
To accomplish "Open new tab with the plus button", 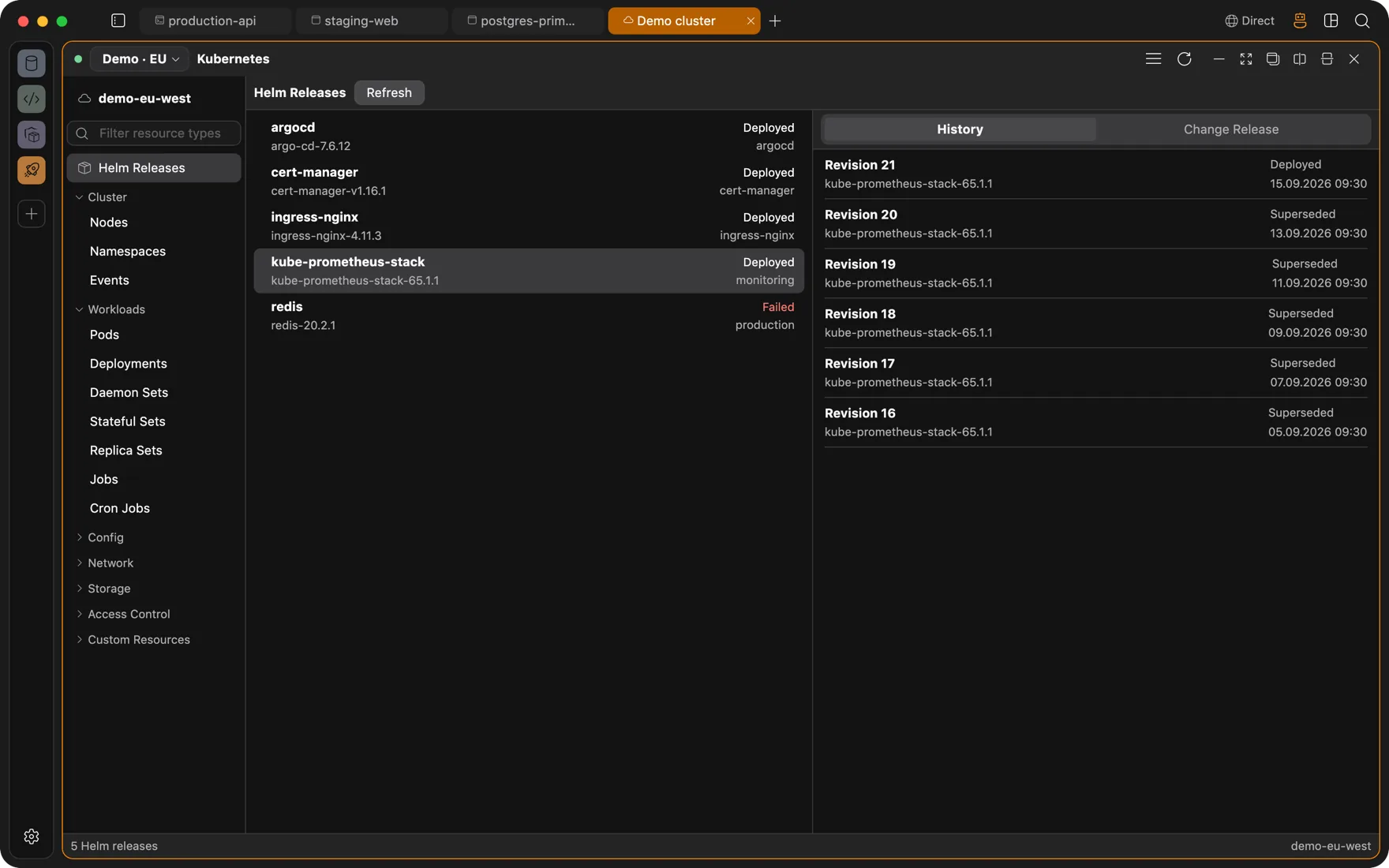I will (x=775, y=21).
